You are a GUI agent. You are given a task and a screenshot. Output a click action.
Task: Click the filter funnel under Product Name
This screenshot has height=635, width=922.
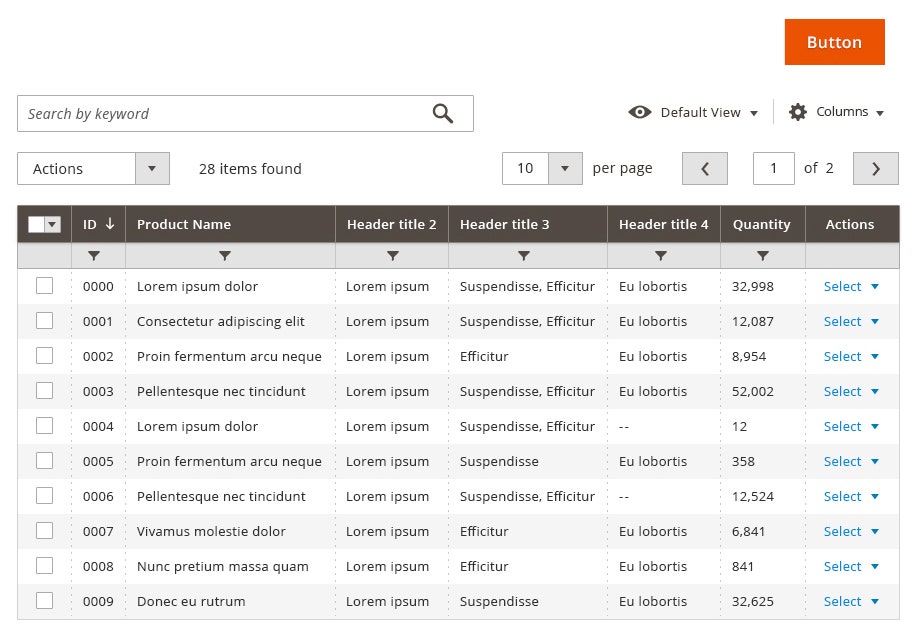pyautogui.click(x=225, y=256)
